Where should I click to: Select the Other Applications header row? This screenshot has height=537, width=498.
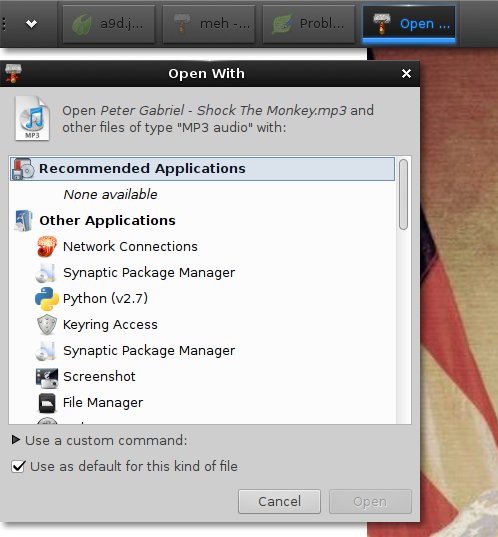tap(202, 220)
